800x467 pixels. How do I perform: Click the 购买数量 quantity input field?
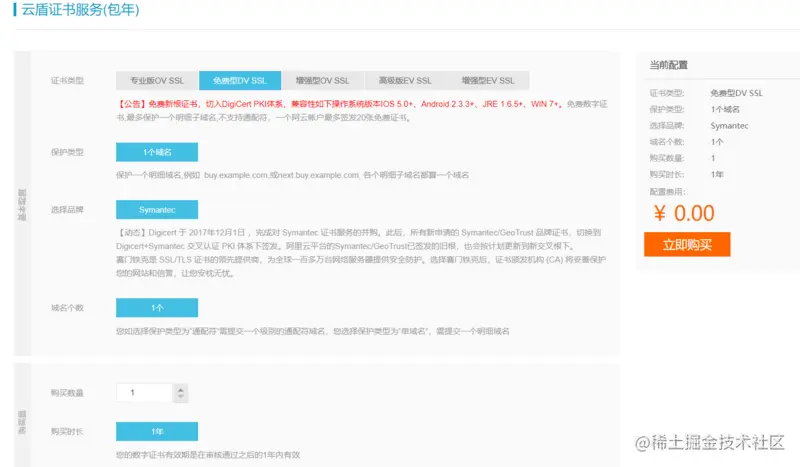click(x=145, y=392)
